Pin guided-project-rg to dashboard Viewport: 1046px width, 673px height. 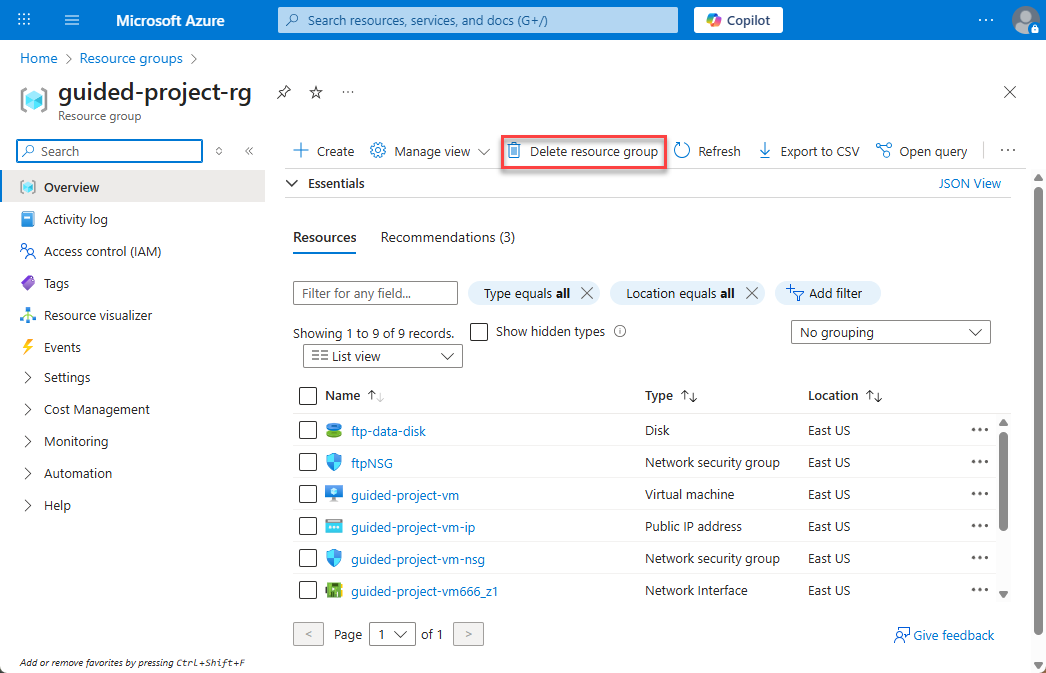[284, 92]
